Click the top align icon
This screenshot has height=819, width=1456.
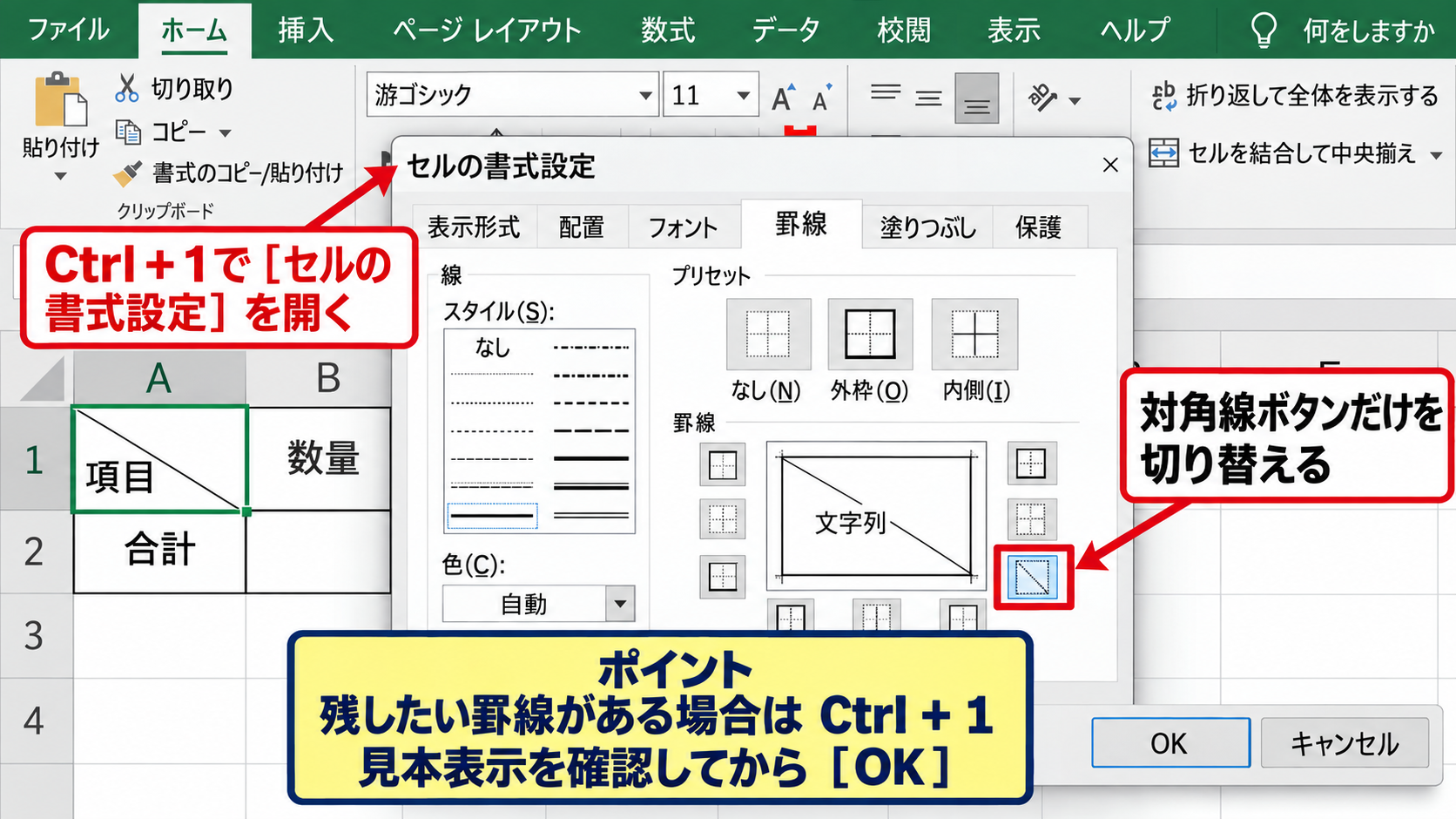coord(886,93)
